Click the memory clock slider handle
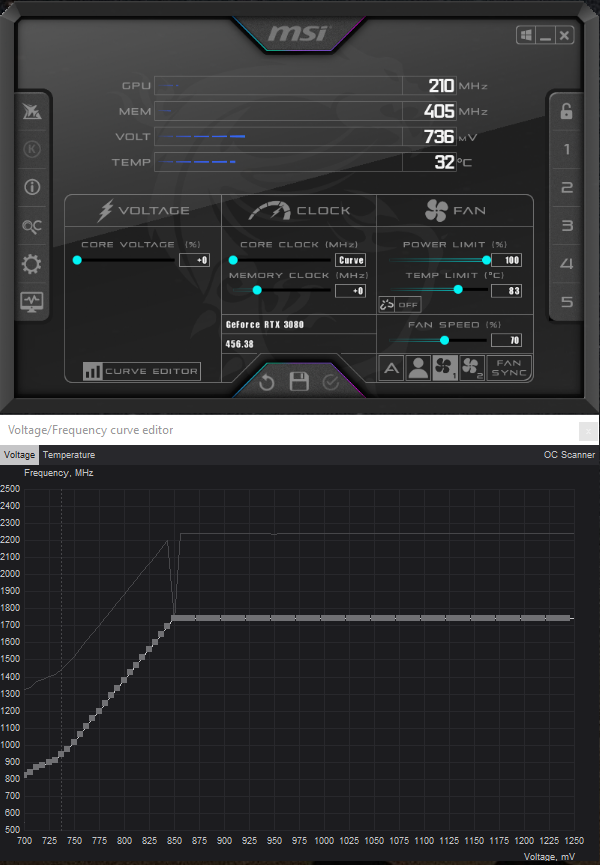The height and width of the screenshot is (865, 600). 257,290
